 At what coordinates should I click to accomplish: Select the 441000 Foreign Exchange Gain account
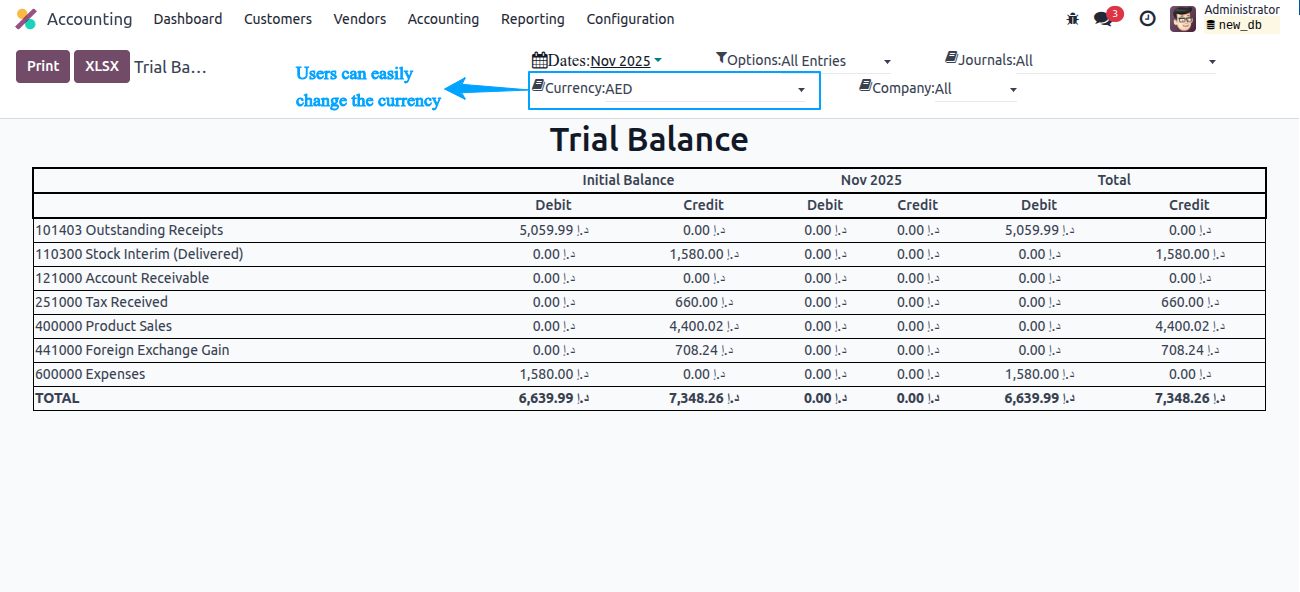pyautogui.click(x=132, y=350)
